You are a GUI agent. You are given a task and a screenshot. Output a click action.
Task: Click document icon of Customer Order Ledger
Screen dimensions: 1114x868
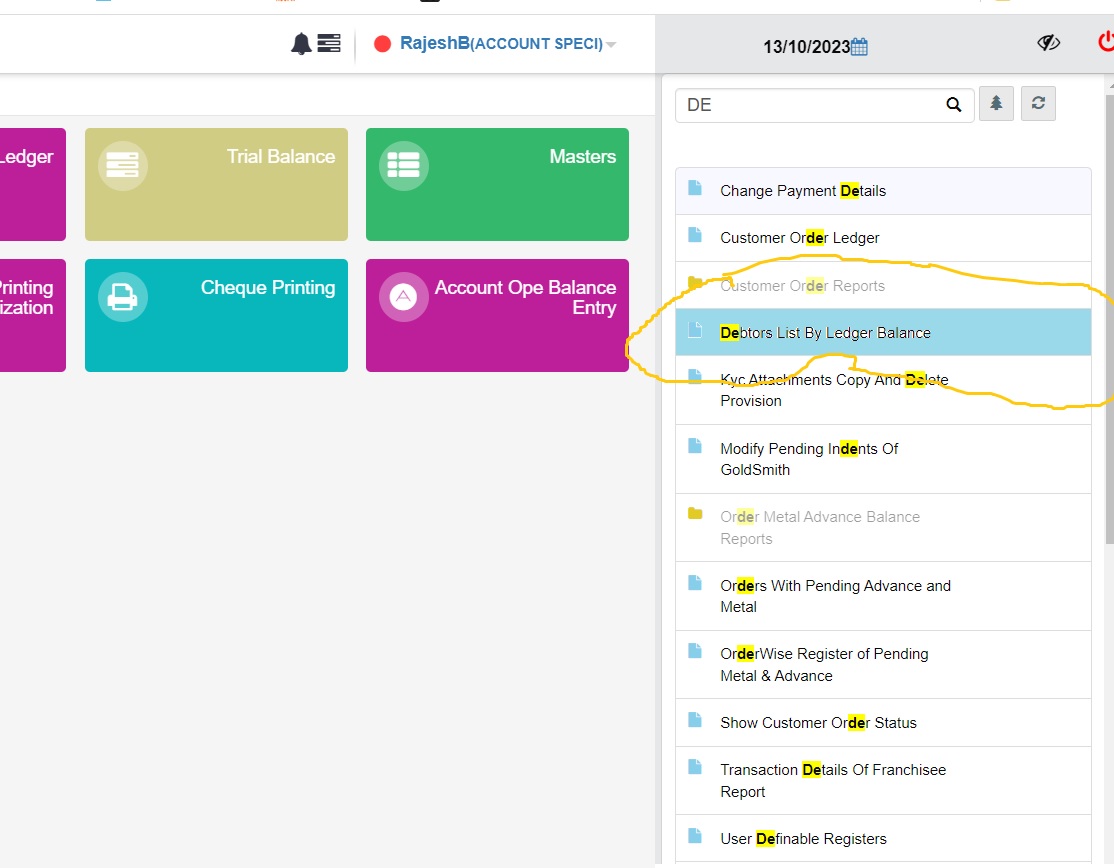point(695,234)
